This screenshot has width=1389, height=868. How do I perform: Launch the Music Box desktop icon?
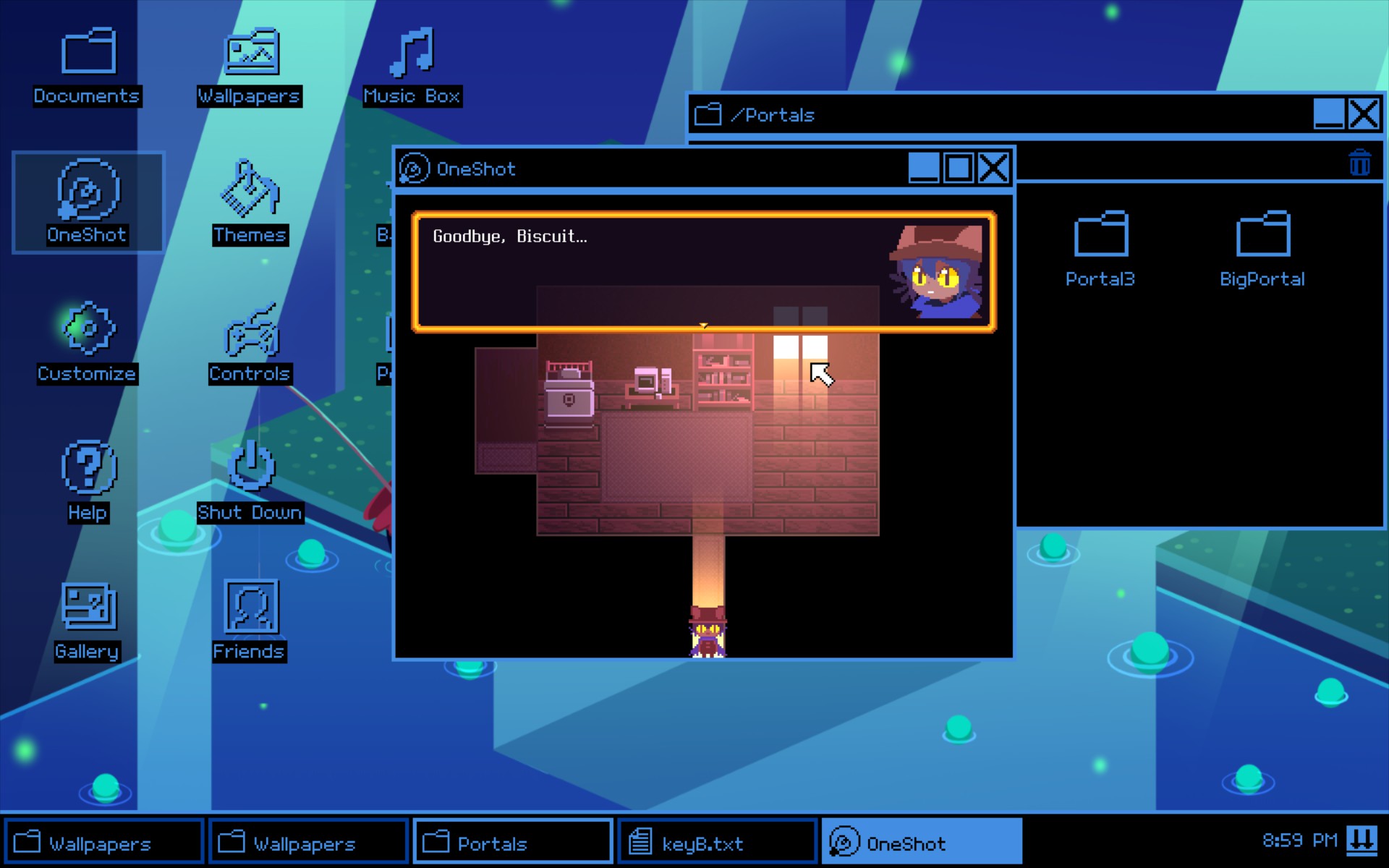coord(412,66)
